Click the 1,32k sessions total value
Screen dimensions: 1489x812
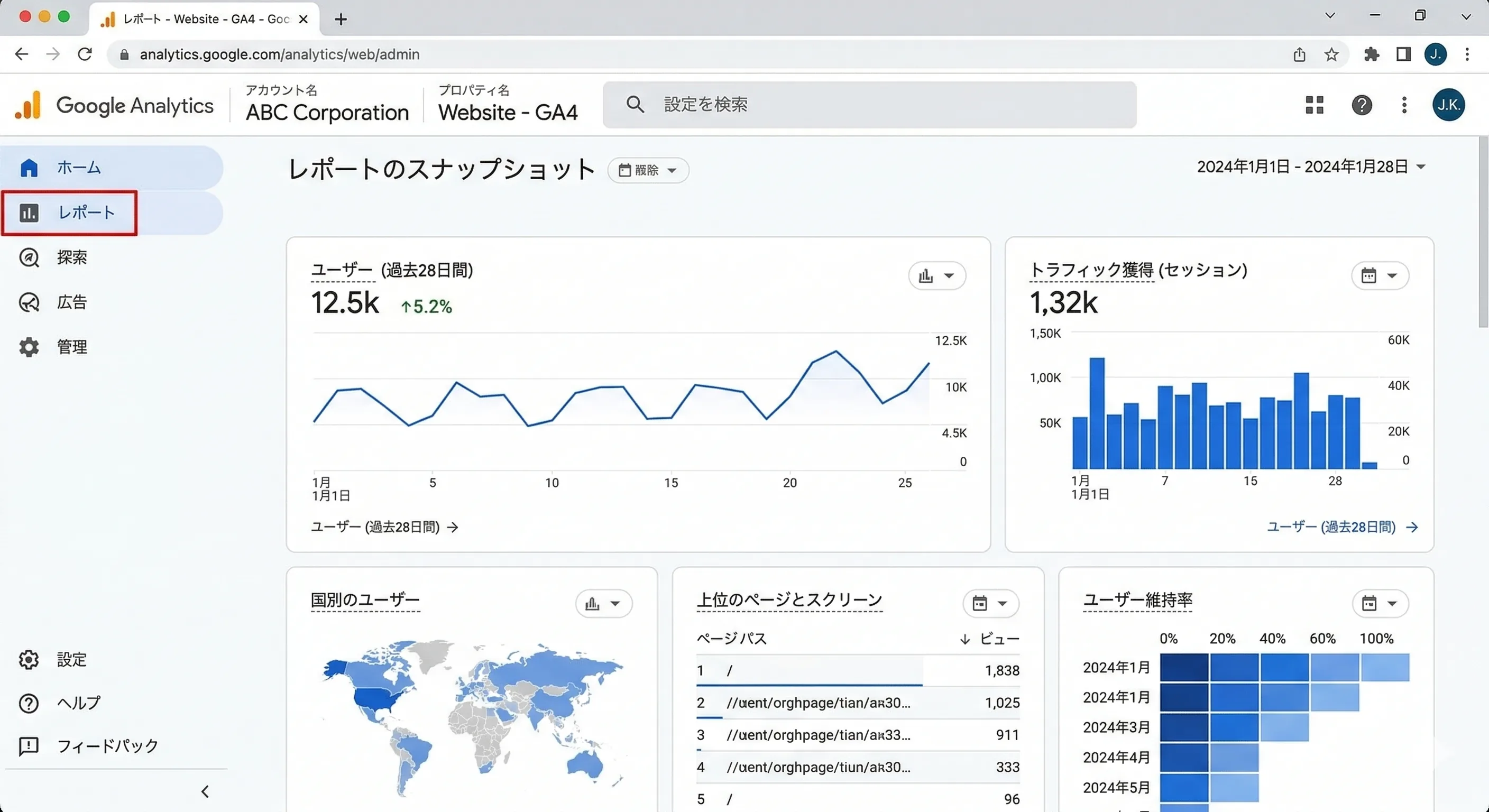coord(1063,303)
